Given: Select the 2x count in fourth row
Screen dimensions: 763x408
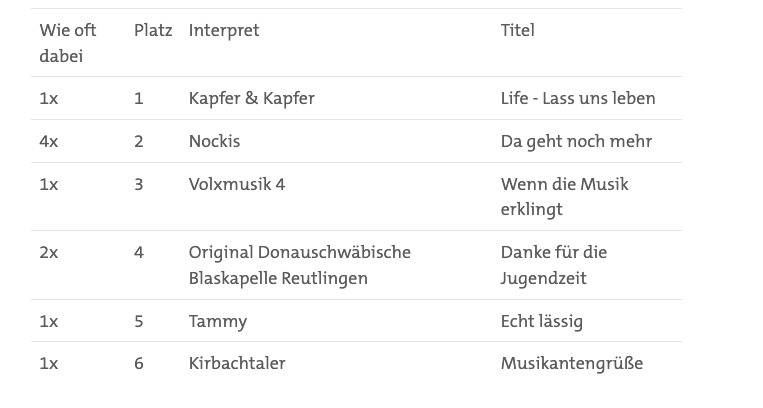Looking at the screenshot, I should click(x=48, y=253).
